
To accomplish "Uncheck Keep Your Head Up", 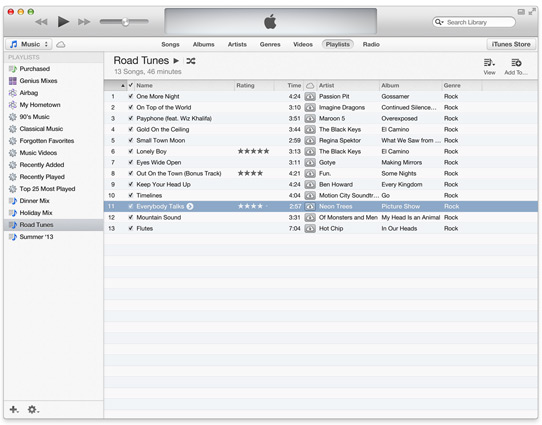I will (x=131, y=185).
